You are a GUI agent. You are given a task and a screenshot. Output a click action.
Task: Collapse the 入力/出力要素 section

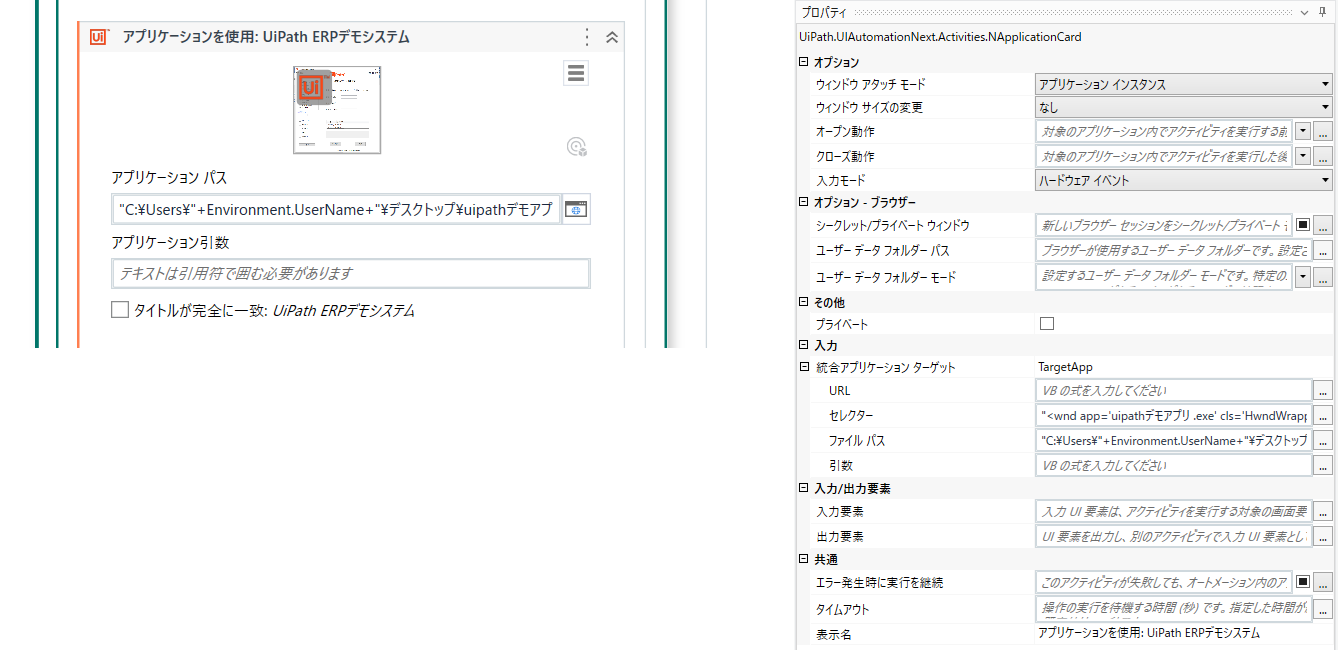(804, 488)
